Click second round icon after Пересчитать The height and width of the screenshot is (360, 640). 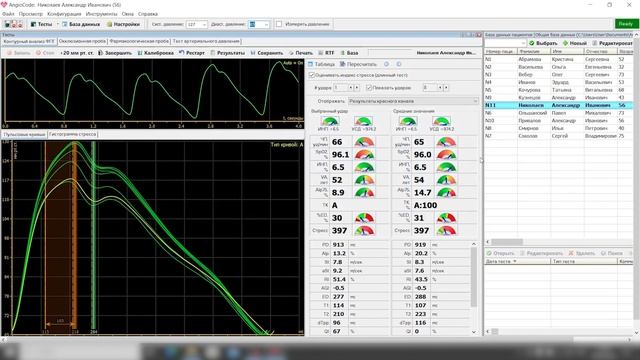(399, 64)
